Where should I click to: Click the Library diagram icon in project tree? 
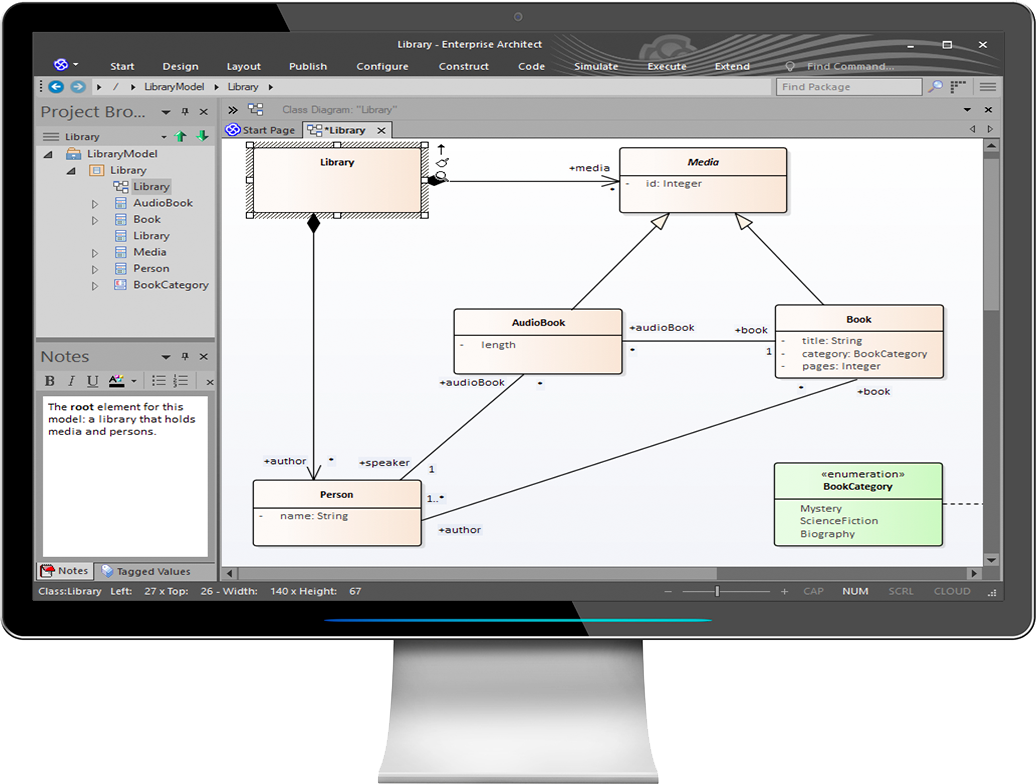tap(120, 187)
